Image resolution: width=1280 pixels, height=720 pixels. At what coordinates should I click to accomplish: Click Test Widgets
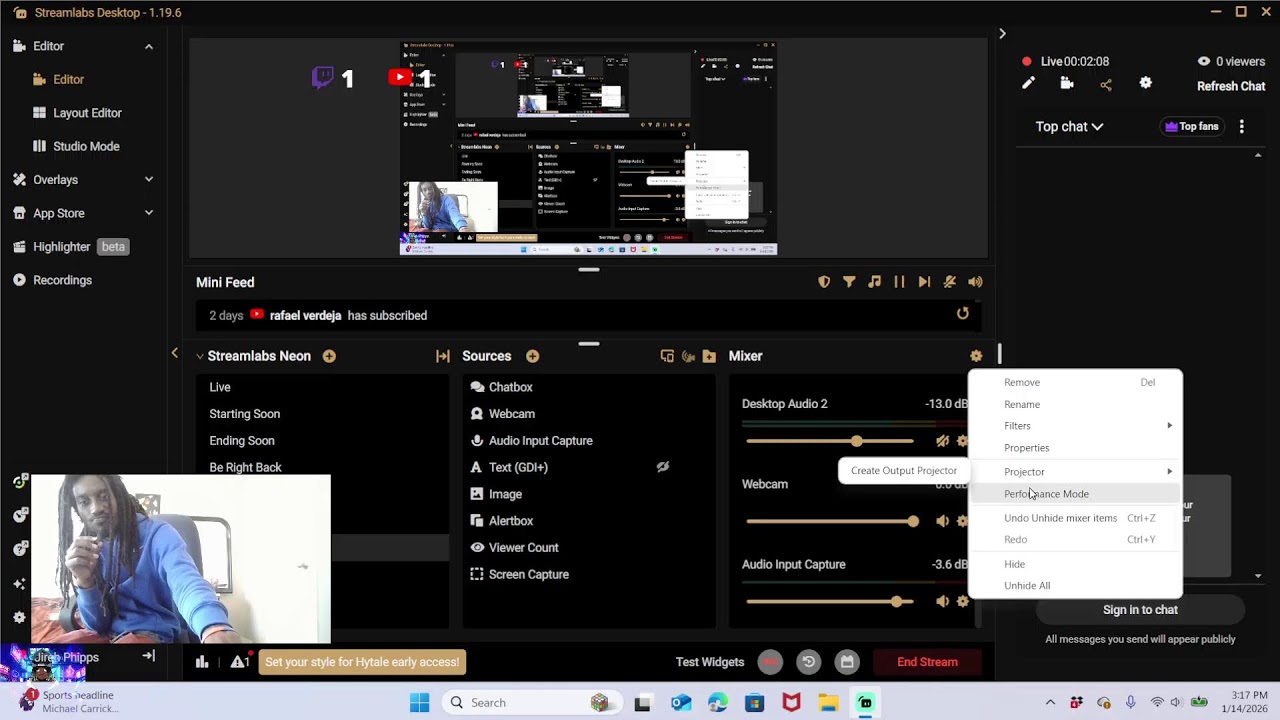[x=710, y=662]
